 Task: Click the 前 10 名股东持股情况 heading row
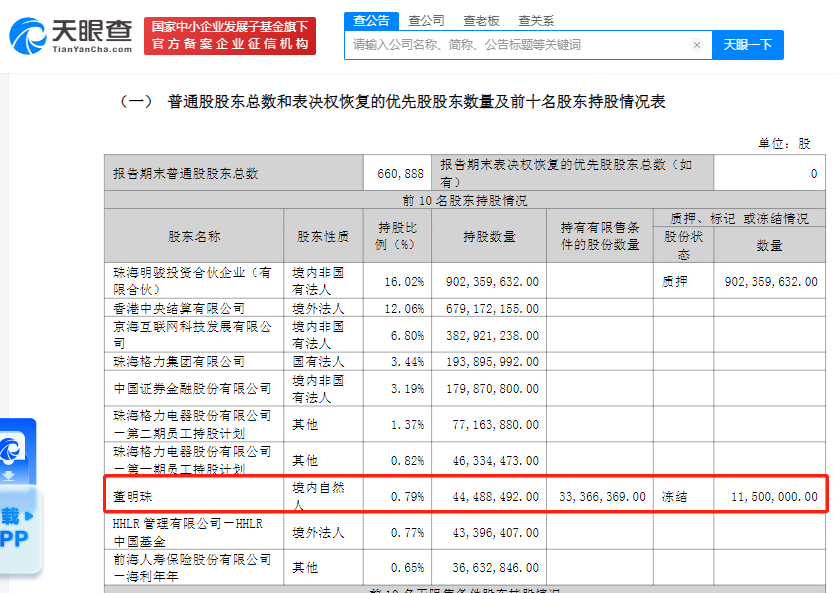click(464, 200)
